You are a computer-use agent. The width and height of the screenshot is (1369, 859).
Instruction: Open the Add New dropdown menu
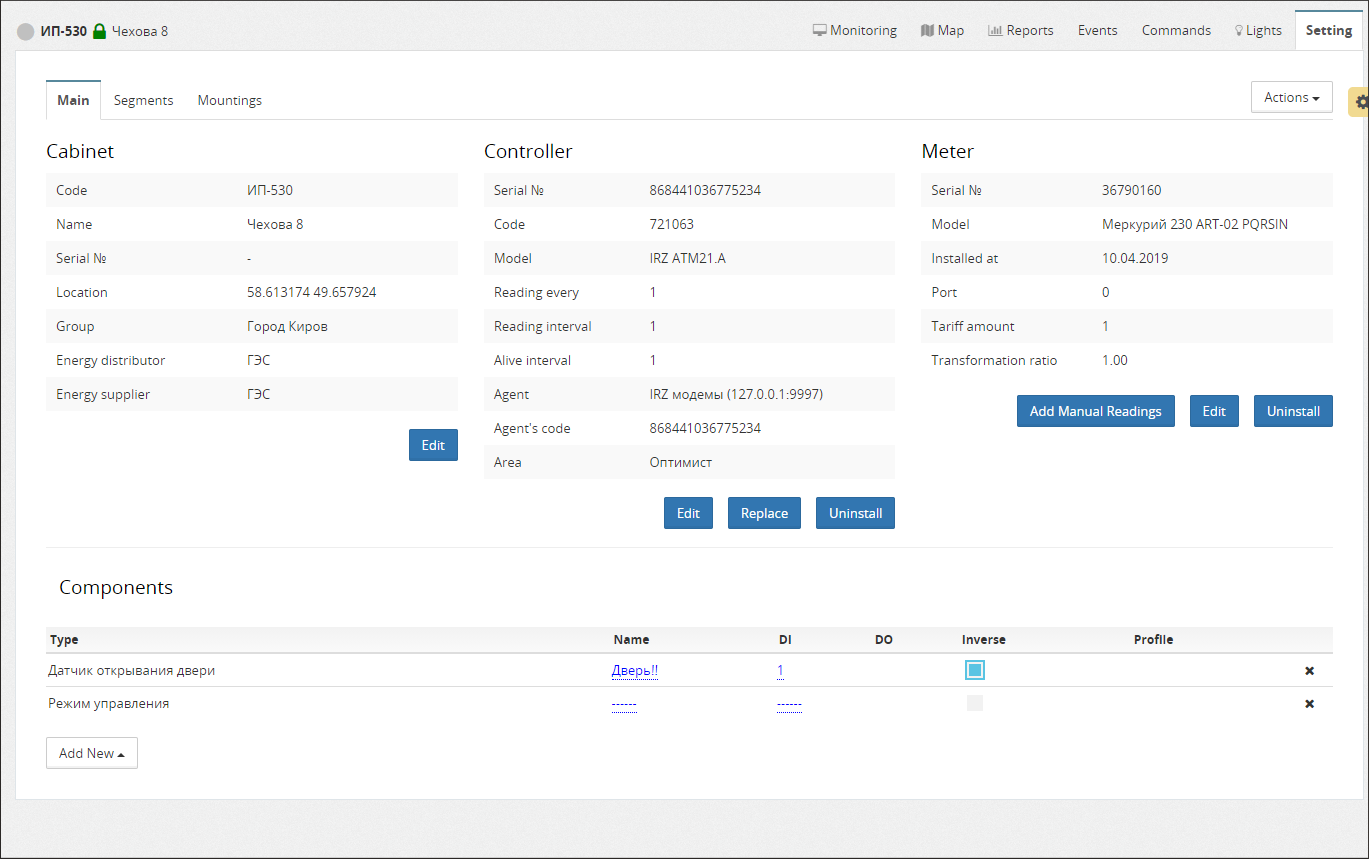tap(91, 753)
